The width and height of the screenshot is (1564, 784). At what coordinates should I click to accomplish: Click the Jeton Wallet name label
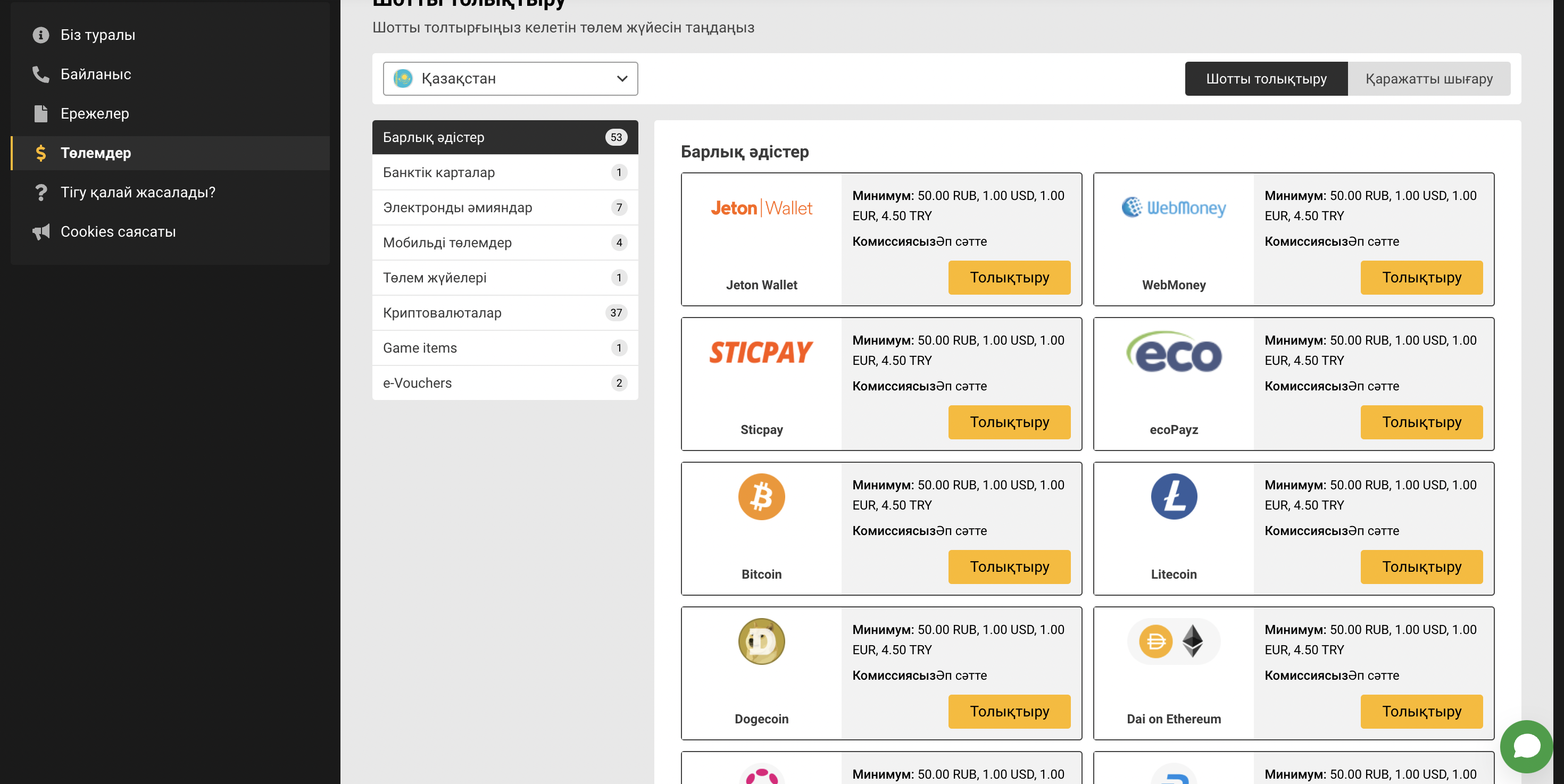click(x=761, y=285)
